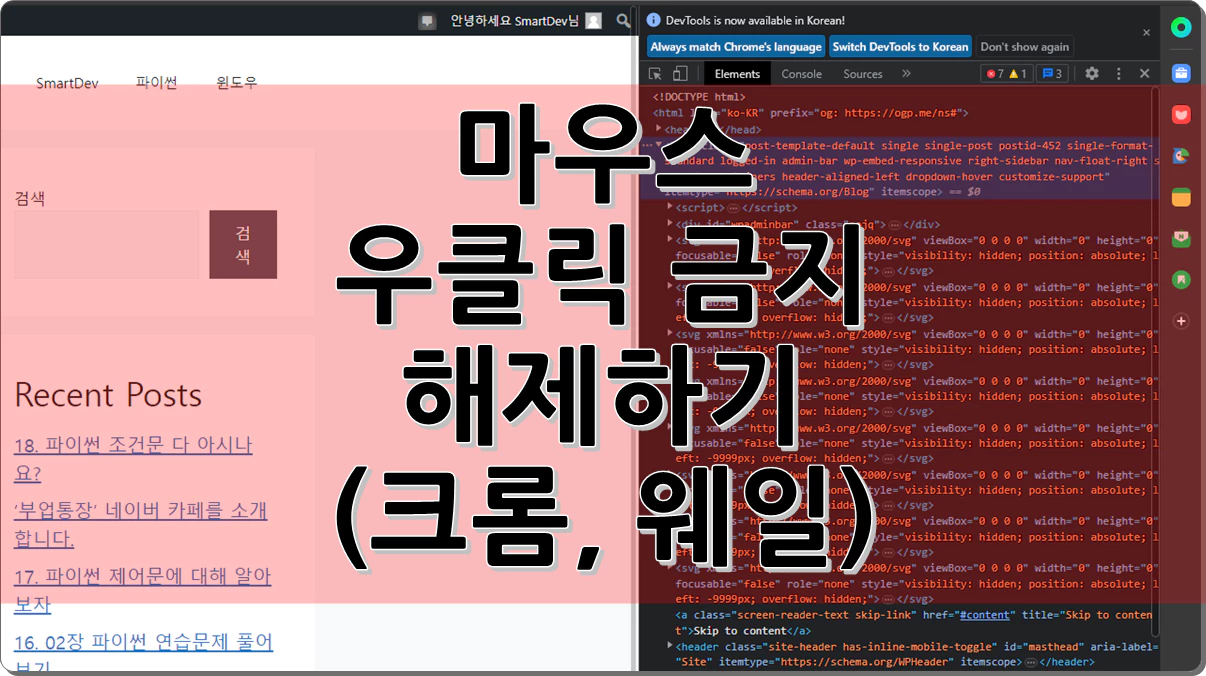Click Always match Chrome's language button
1206x676 pixels.
click(x=736, y=47)
